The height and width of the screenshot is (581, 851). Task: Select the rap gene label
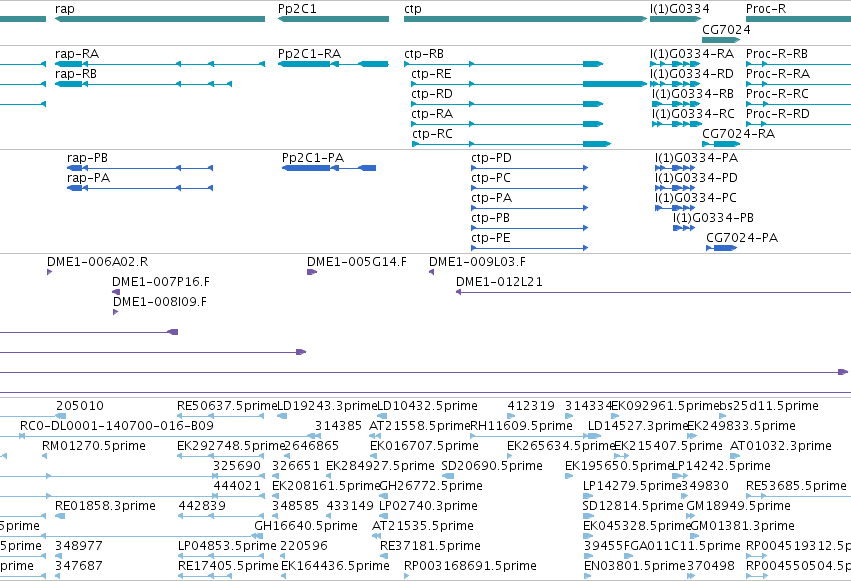[65, 9]
